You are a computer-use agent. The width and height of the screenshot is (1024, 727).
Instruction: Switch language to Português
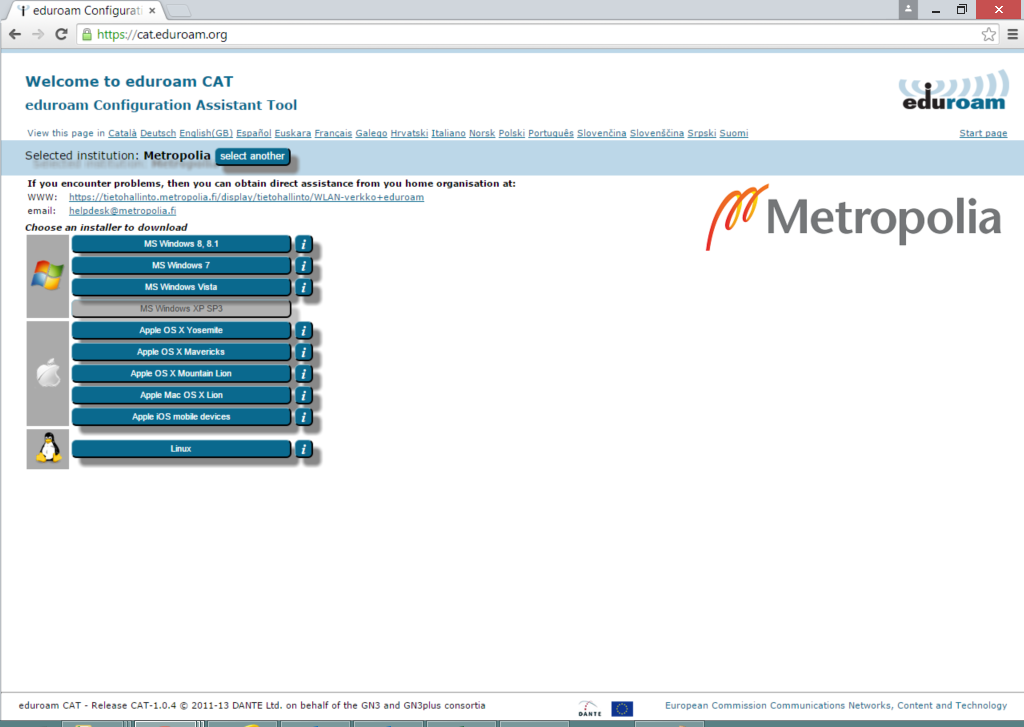pos(551,133)
